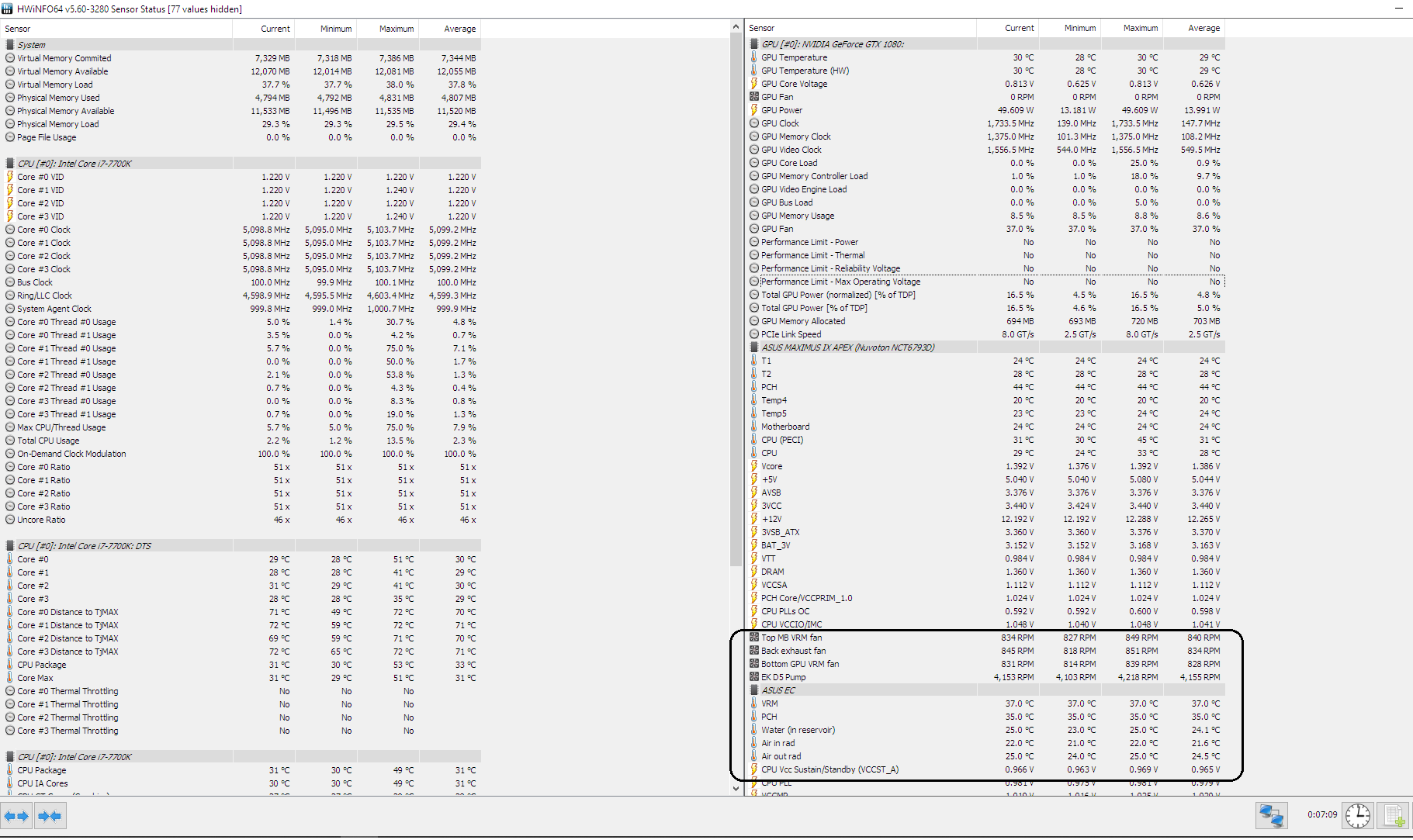Select the Bottom GPU VRM fan row
The height and width of the screenshot is (840, 1413).
pos(985,664)
